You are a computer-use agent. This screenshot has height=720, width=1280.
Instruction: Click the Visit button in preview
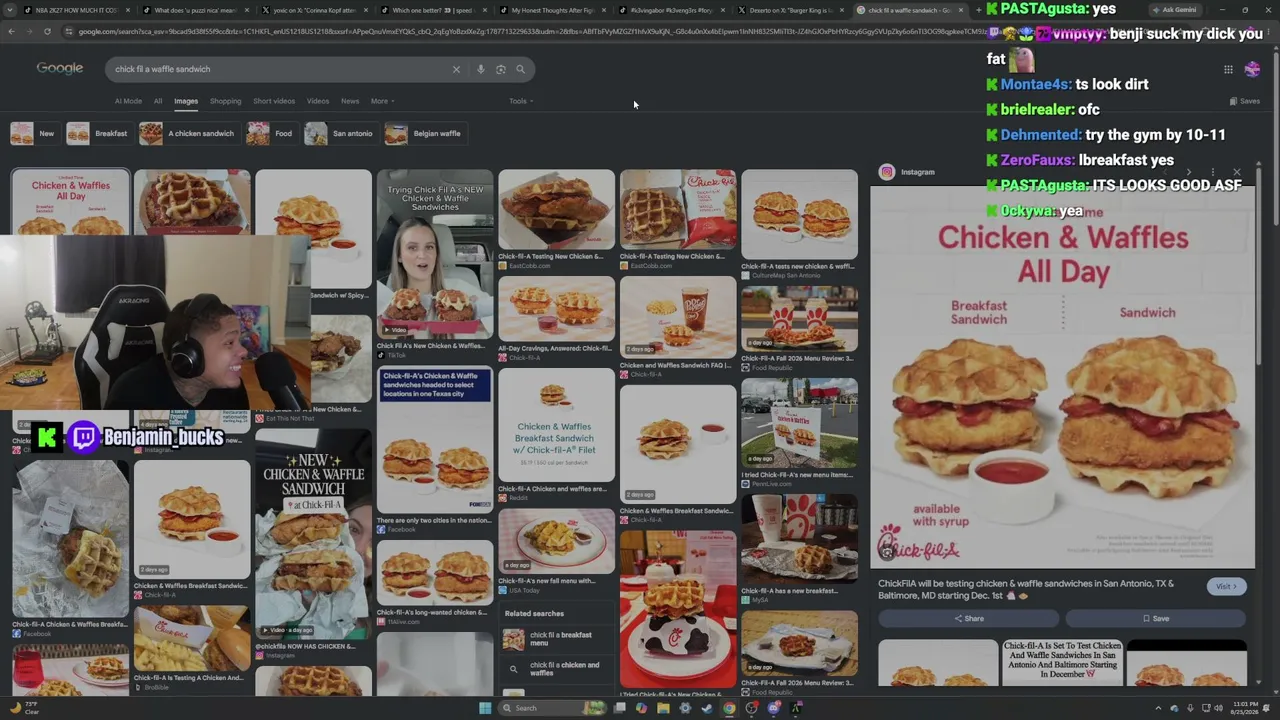(x=1226, y=587)
